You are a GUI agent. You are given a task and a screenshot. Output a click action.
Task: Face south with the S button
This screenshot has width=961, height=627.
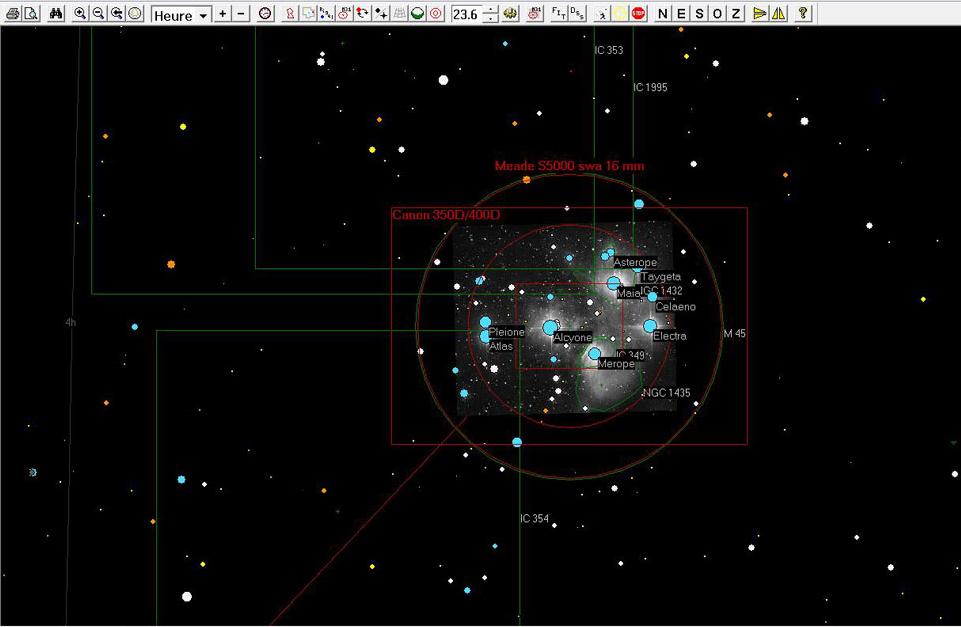pyautogui.click(x=699, y=13)
